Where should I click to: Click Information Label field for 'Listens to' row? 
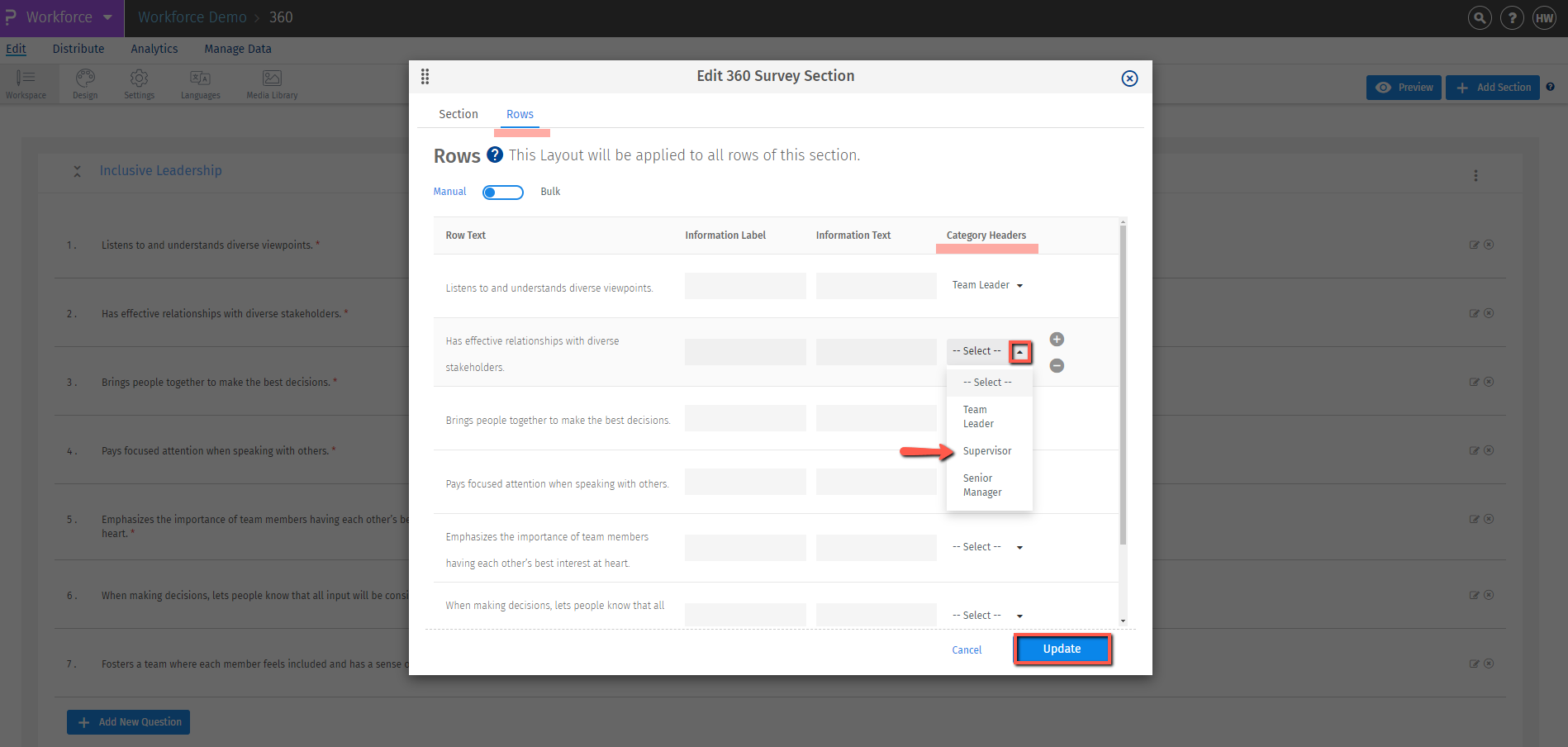(x=745, y=286)
